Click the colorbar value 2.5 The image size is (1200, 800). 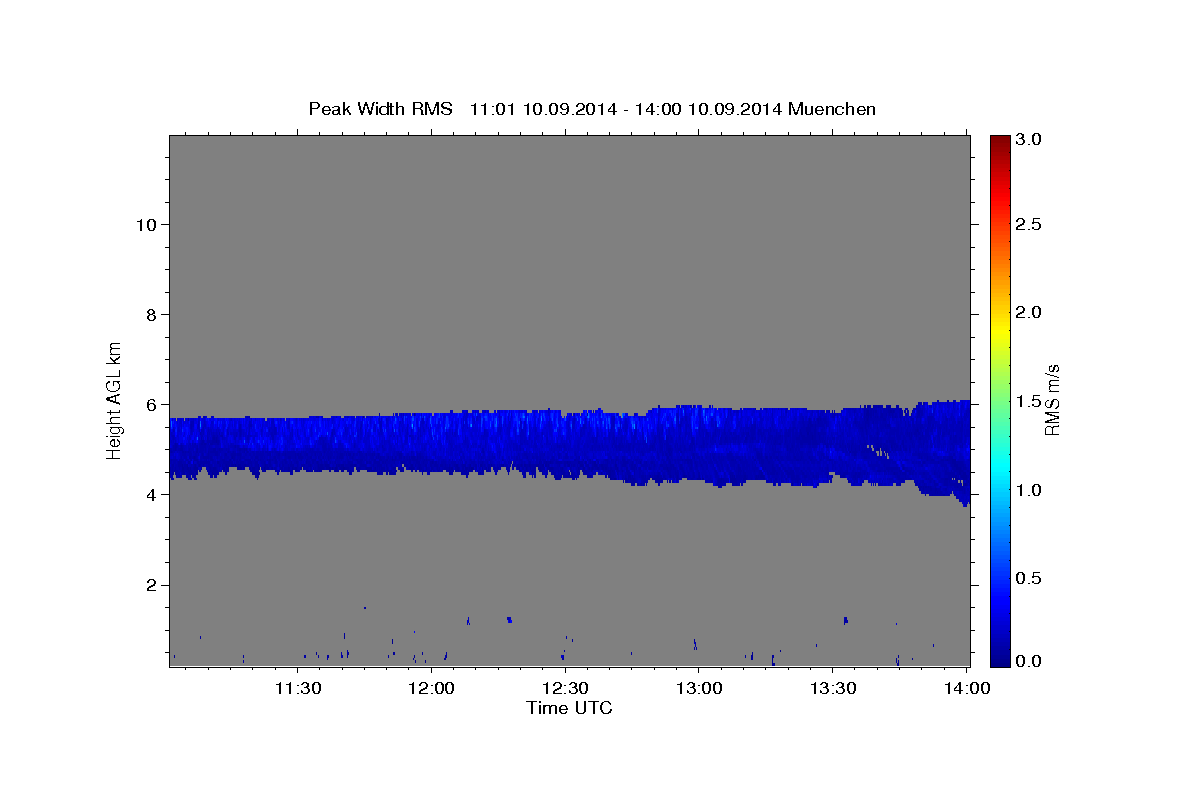click(x=1030, y=225)
